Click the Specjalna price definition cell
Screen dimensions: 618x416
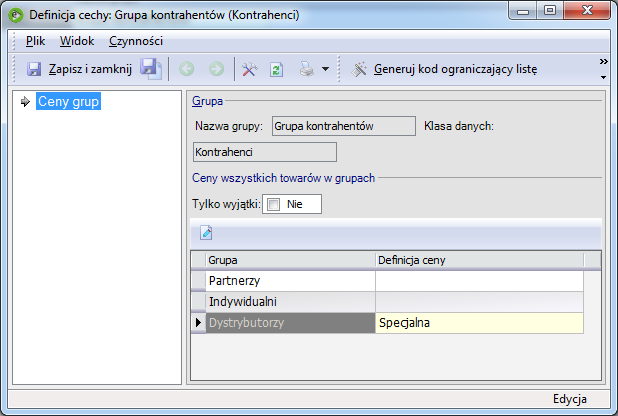479,323
